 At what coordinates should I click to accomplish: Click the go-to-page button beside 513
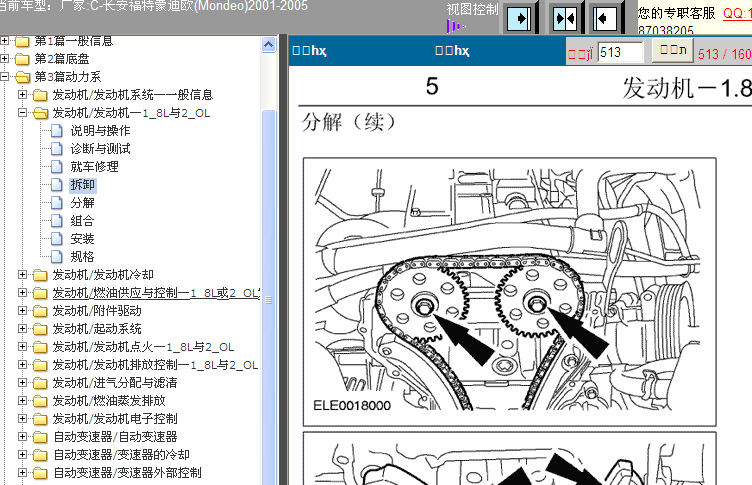tap(672, 50)
